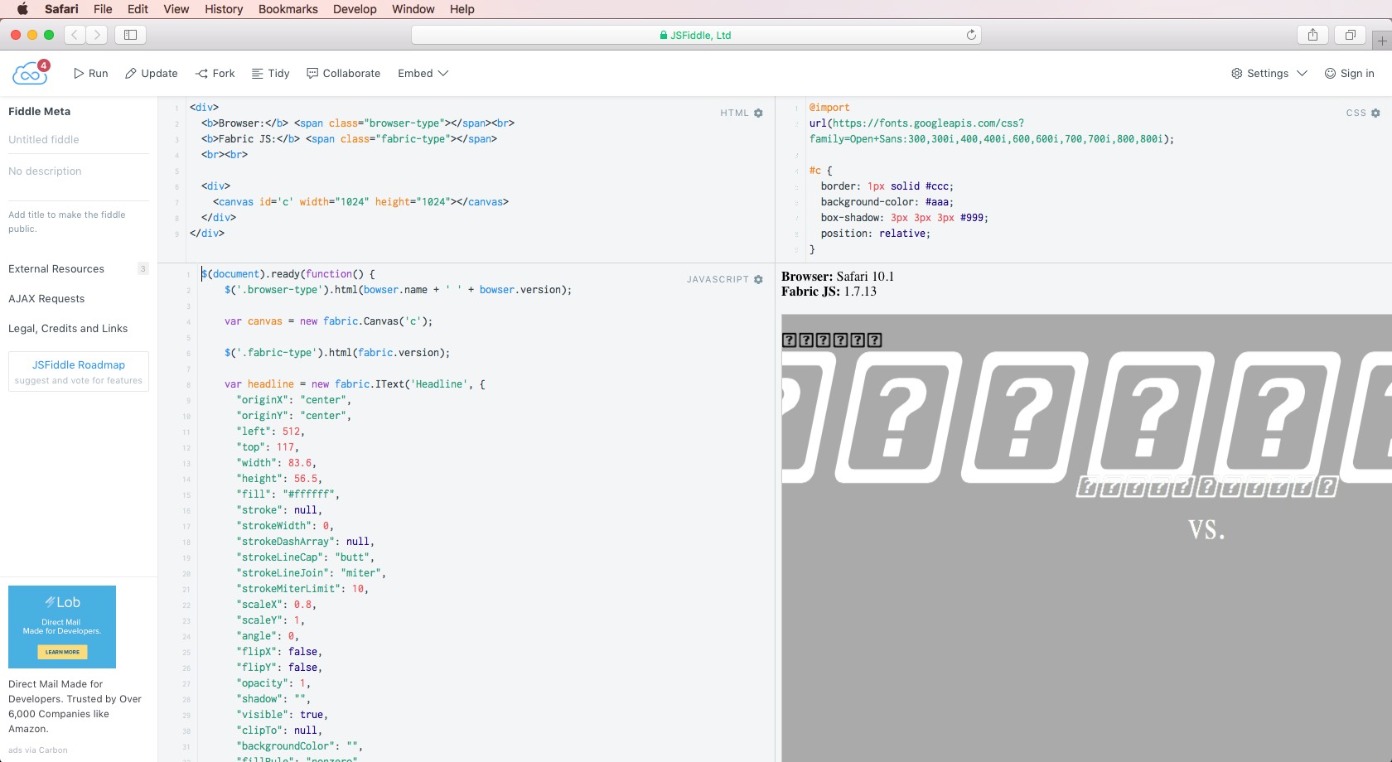This screenshot has height=762, width=1392.
Task: Expand the Embed dropdown
Action: pos(423,73)
